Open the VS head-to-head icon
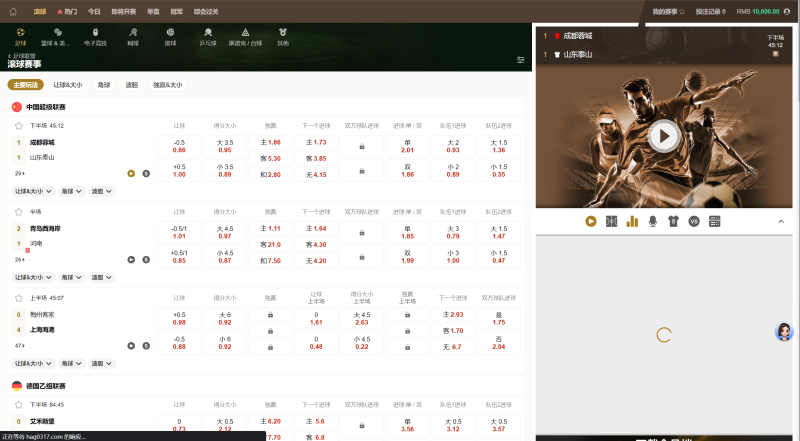This screenshot has height=441, width=800. [694, 221]
